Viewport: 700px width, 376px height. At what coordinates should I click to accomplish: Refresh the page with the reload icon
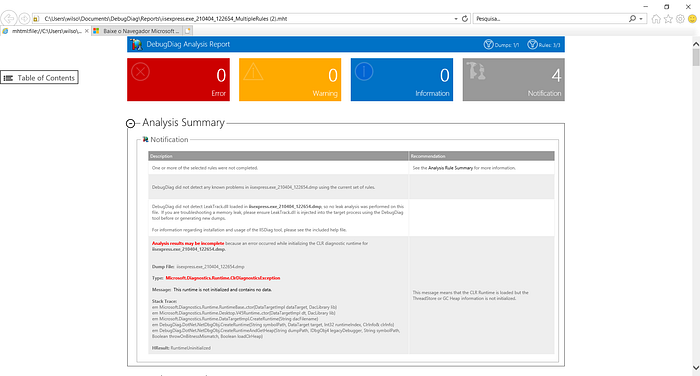pyautogui.click(x=465, y=19)
